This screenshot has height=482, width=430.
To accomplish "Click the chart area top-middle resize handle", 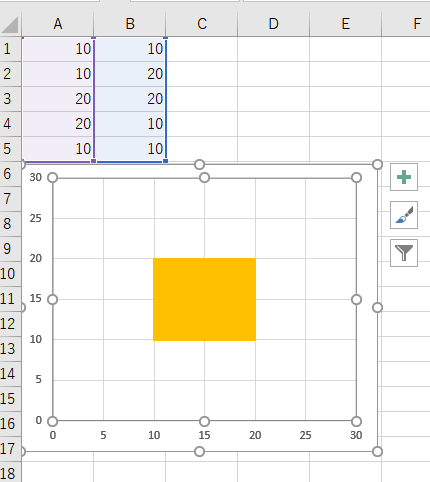I will click(x=199, y=164).
